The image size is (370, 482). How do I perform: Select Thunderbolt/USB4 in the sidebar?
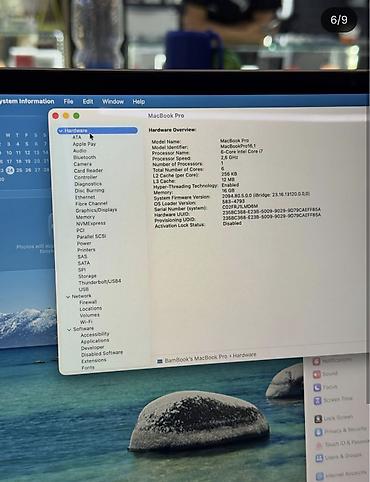(x=100, y=282)
